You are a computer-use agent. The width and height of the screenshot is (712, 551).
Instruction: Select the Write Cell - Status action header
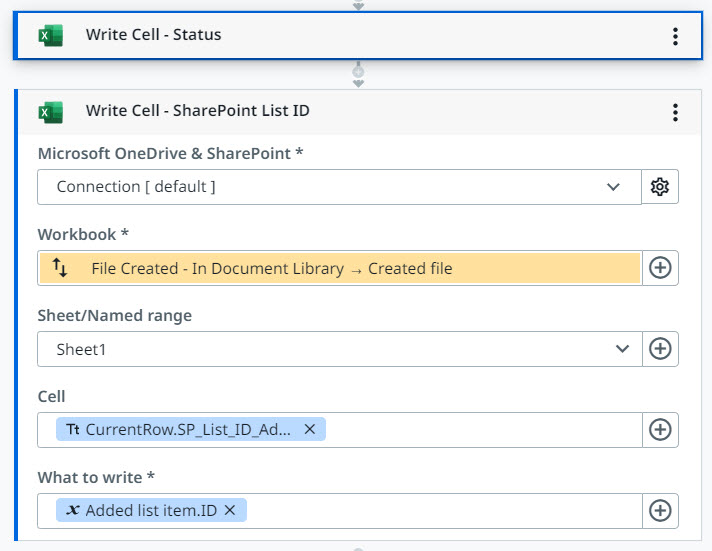[300, 36]
